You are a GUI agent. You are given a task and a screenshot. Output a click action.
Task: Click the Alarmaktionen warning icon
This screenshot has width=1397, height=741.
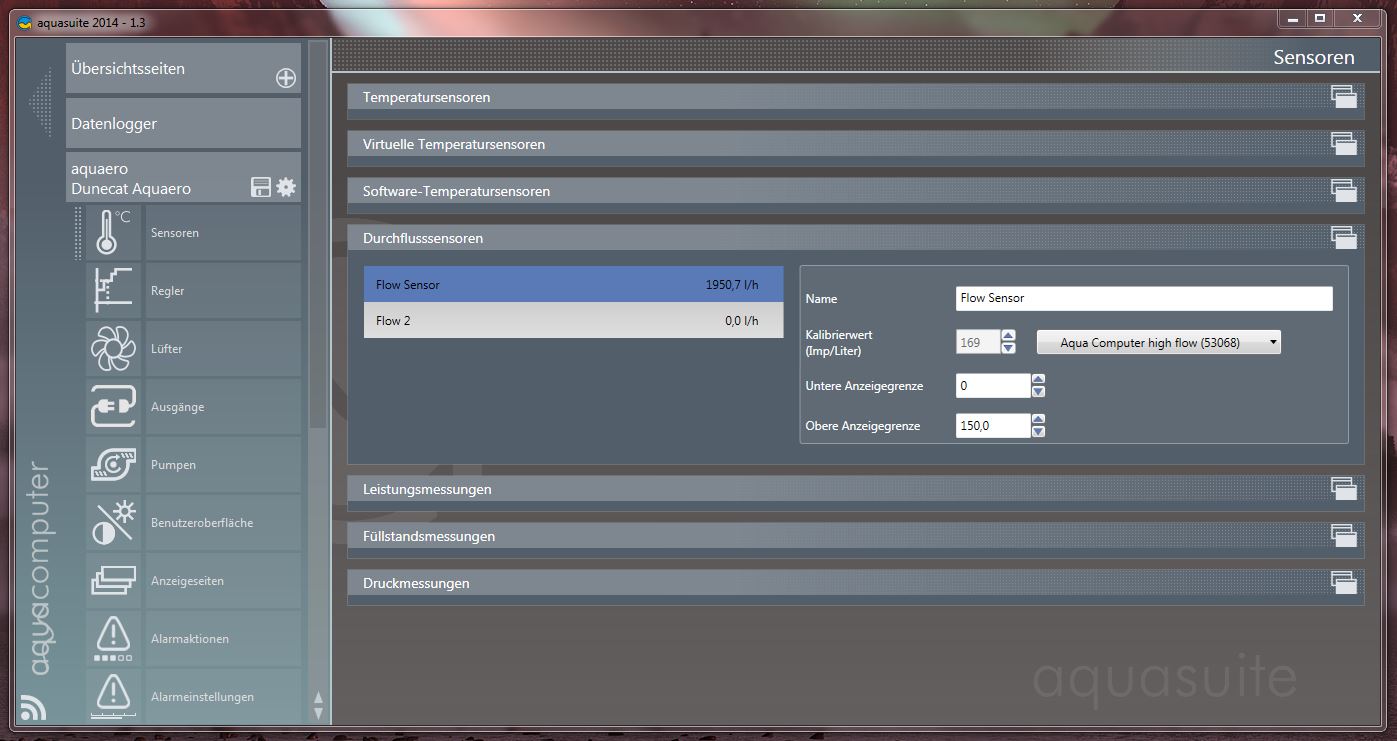[114, 639]
